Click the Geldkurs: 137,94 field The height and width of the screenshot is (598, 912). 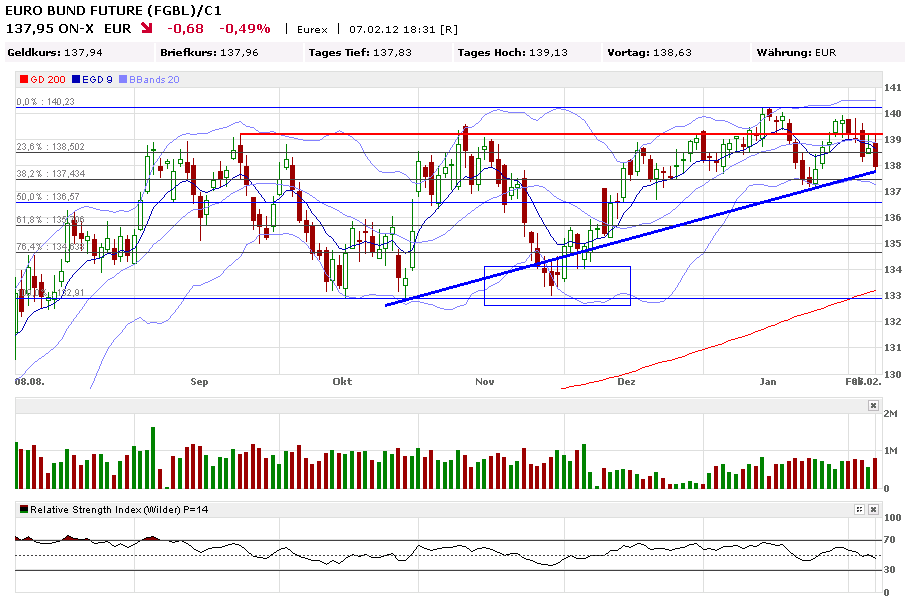tap(79, 52)
